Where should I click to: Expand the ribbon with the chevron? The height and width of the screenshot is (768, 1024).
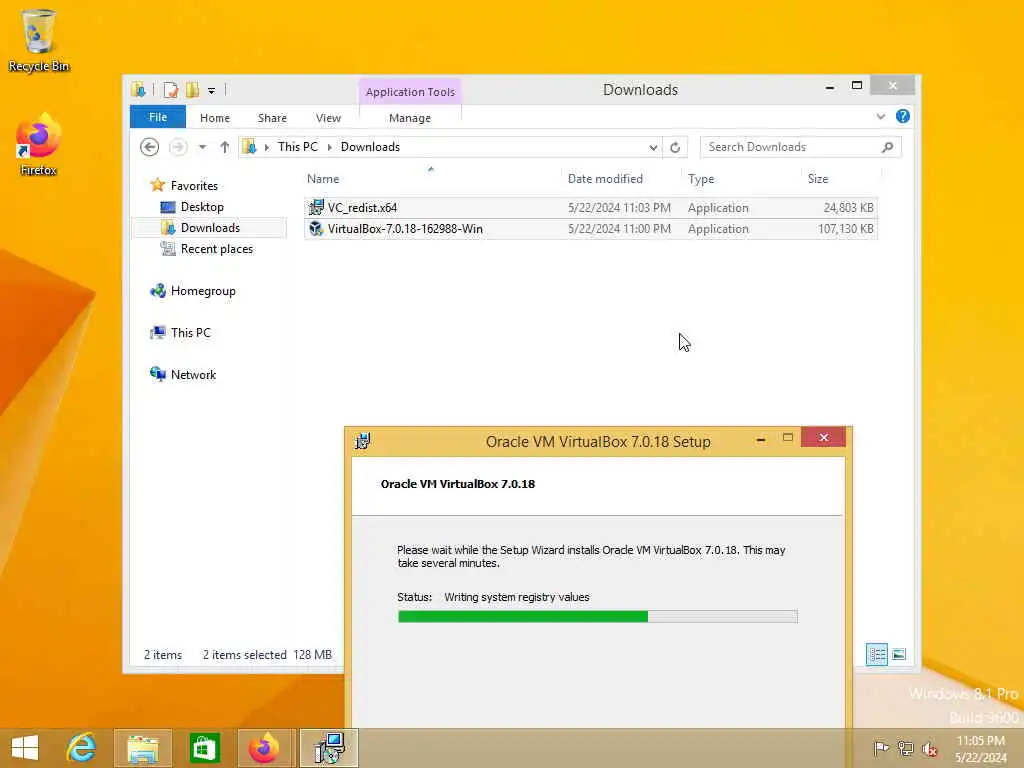coord(881,116)
